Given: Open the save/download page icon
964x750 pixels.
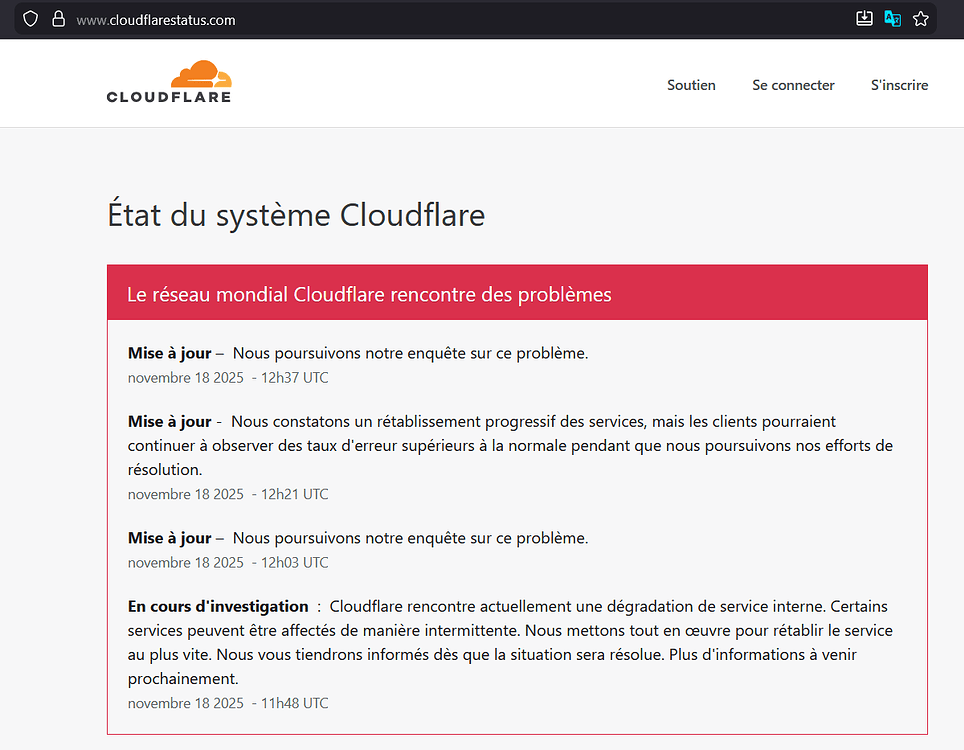Looking at the screenshot, I should coord(864,17).
